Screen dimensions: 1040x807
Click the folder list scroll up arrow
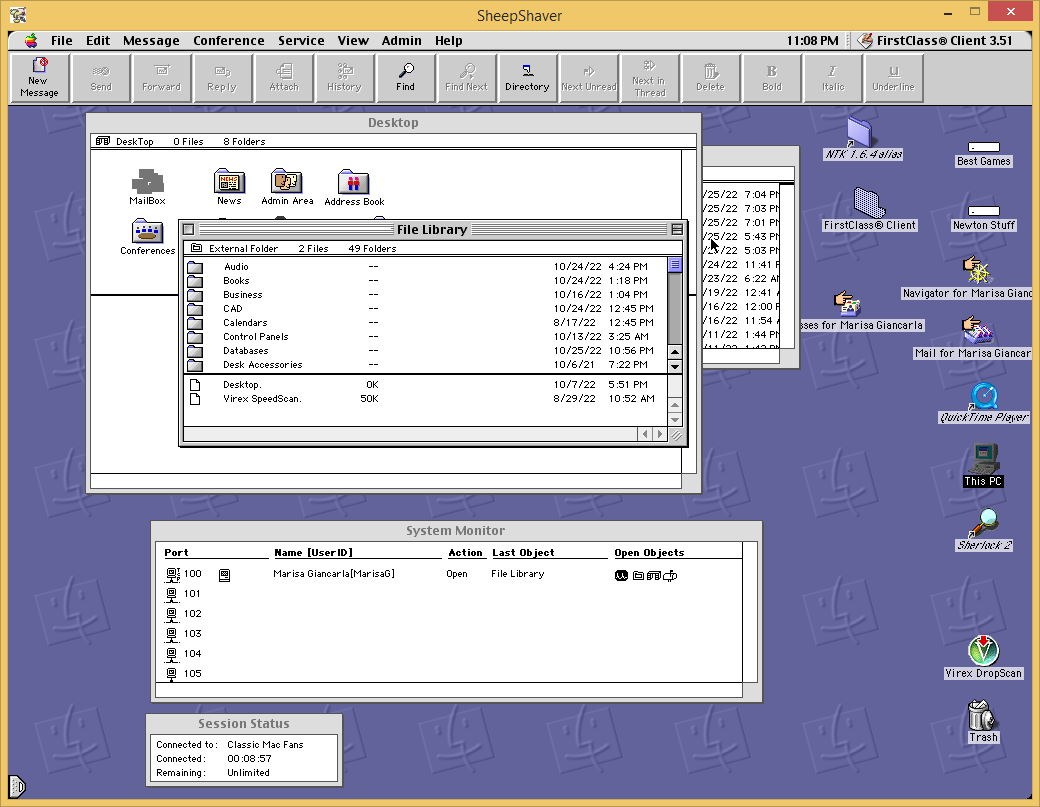point(675,352)
